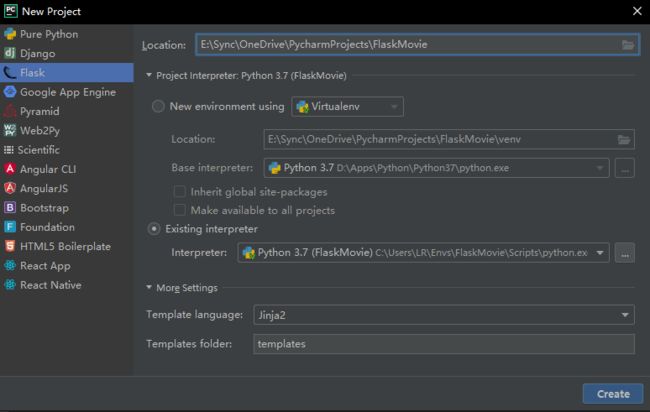Screen dimensions: 650x412
Task: Close the New Project dialog
Action: (637, 11)
